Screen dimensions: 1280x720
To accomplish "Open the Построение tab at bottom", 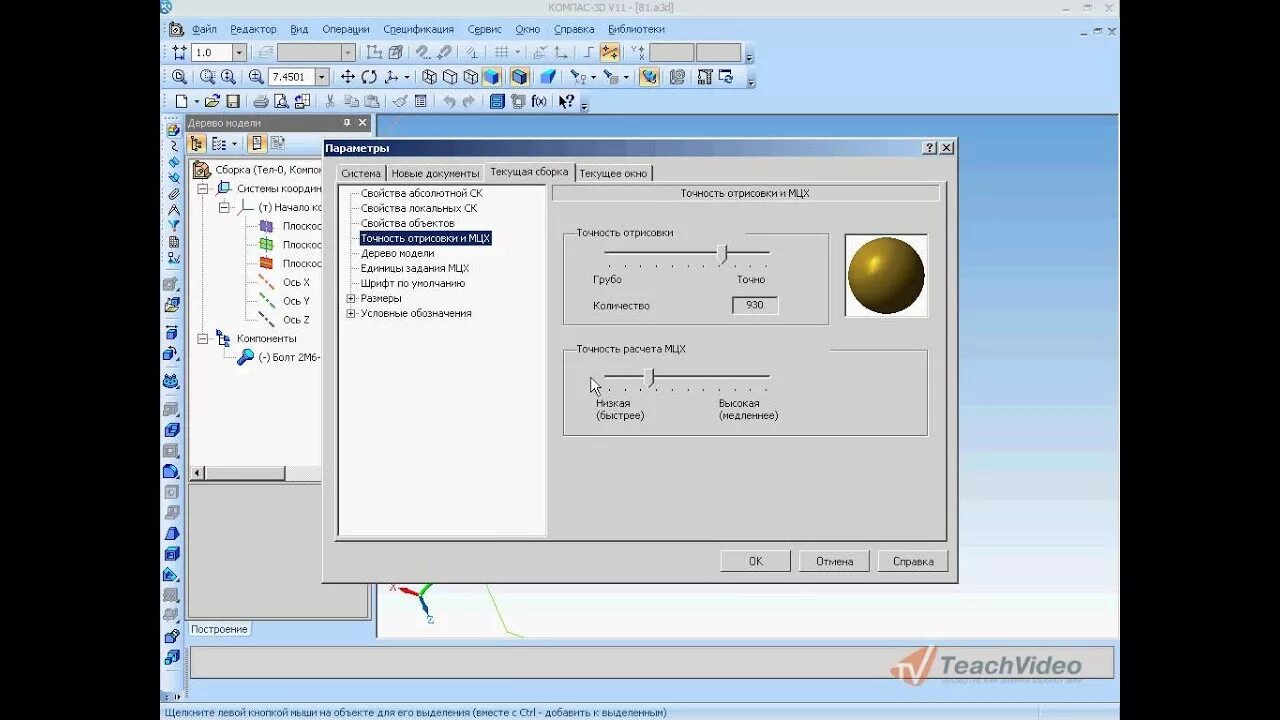I will pos(219,629).
